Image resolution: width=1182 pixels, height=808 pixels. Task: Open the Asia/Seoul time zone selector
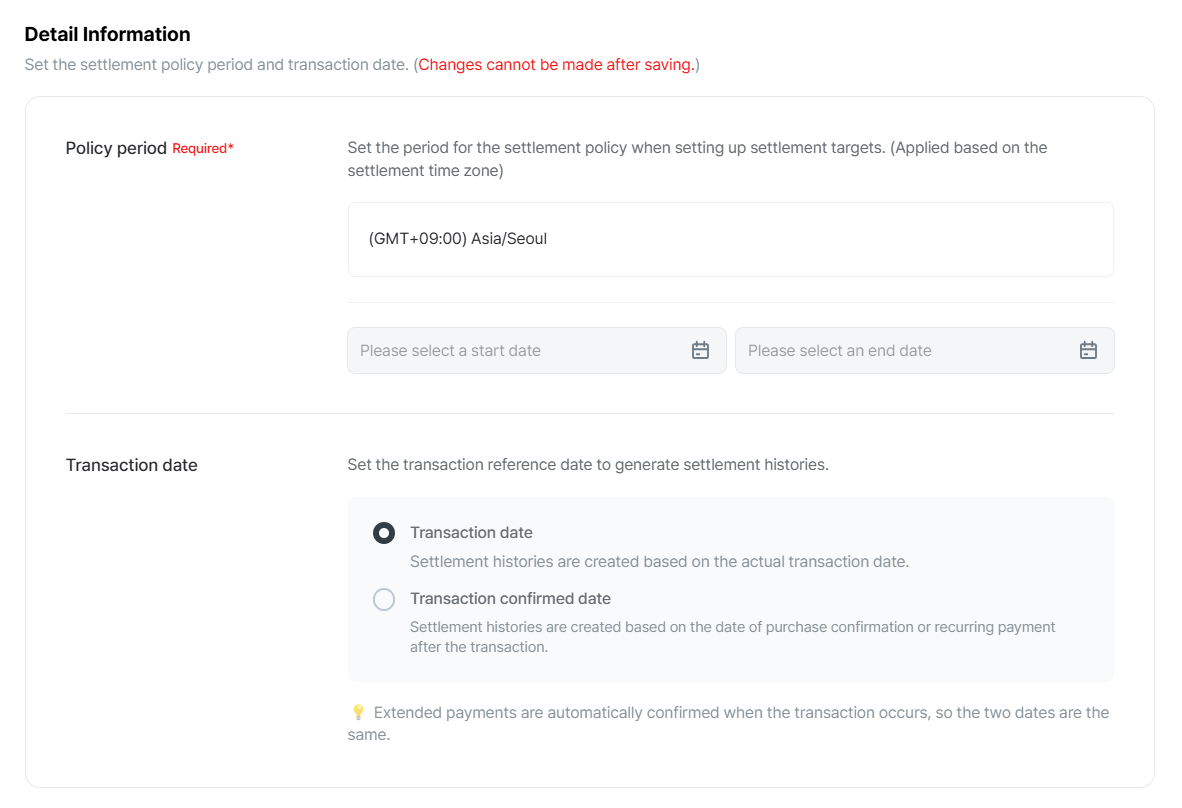coord(730,239)
